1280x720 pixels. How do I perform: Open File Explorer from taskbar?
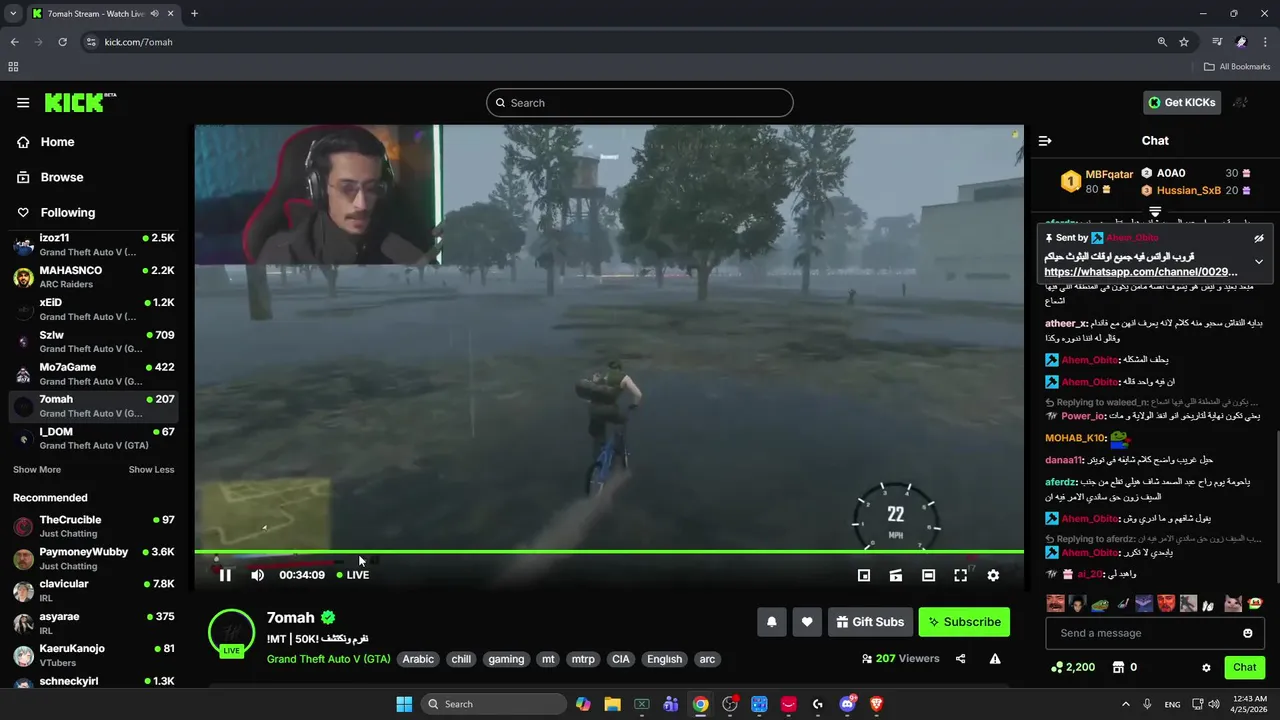(612, 704)
